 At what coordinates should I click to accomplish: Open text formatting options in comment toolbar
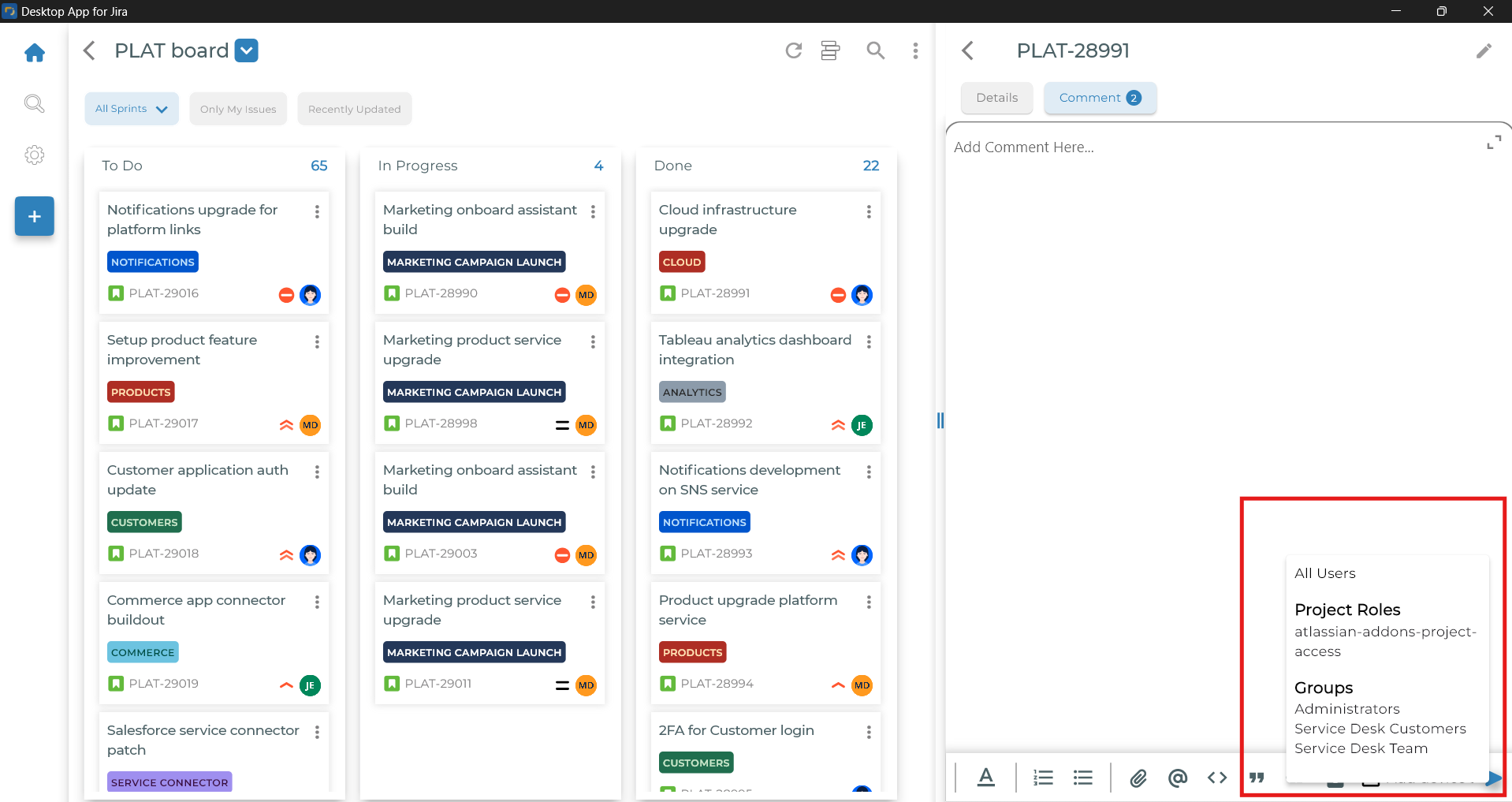(985, 778)
